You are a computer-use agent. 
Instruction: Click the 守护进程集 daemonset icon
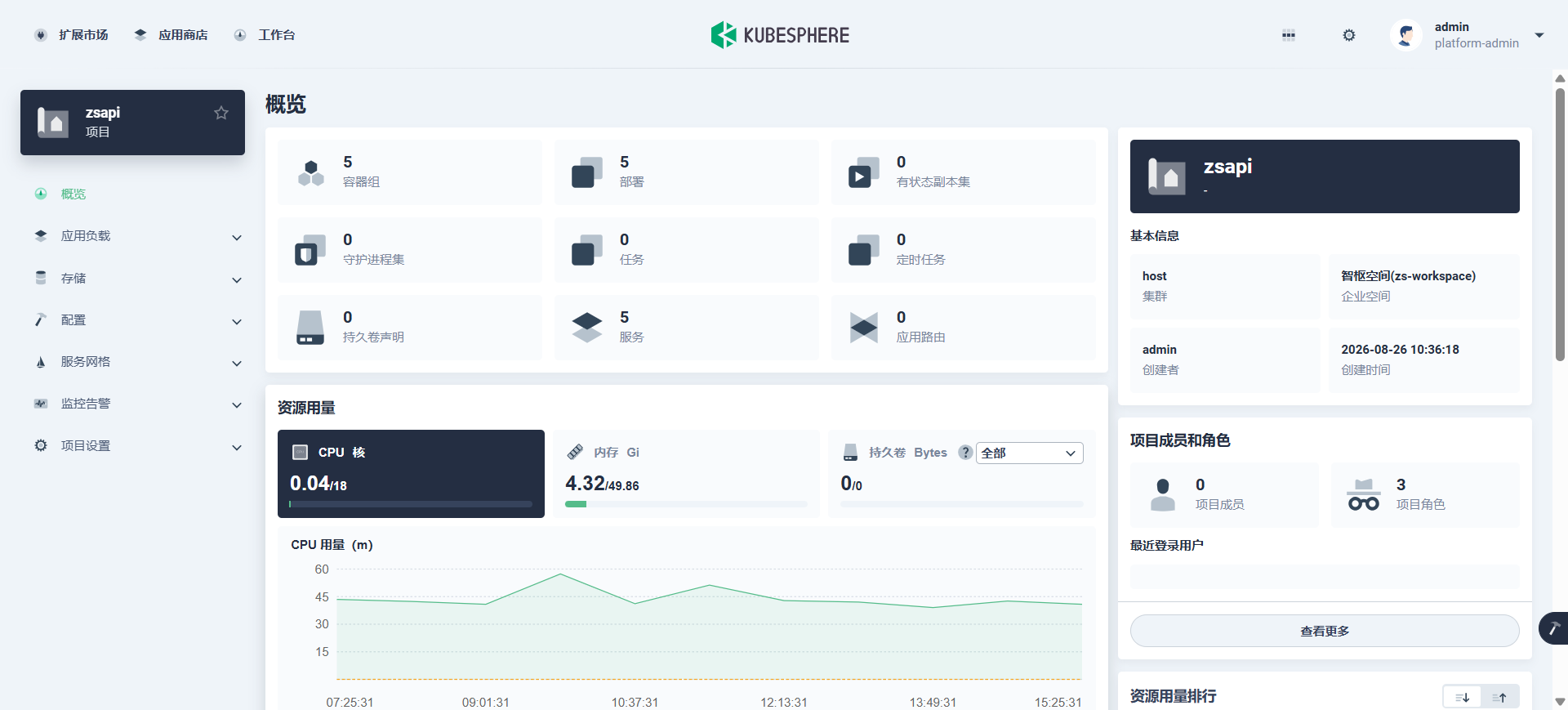(310, 250)
